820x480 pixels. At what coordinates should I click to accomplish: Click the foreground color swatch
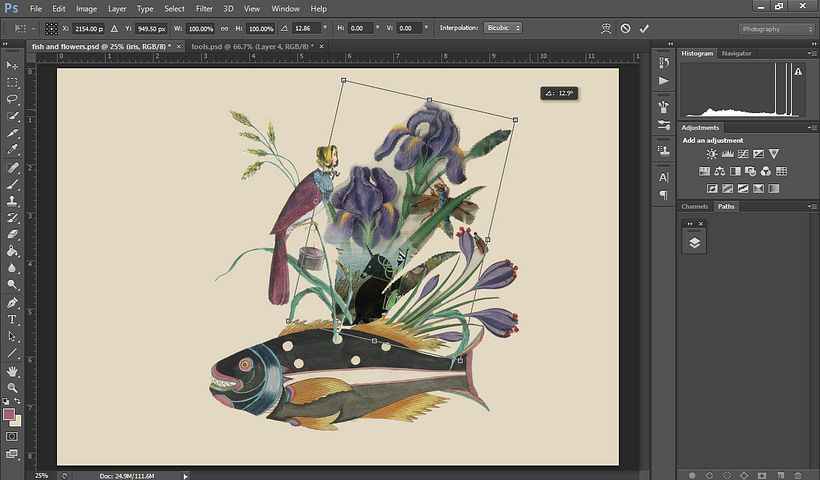point(9,413)
